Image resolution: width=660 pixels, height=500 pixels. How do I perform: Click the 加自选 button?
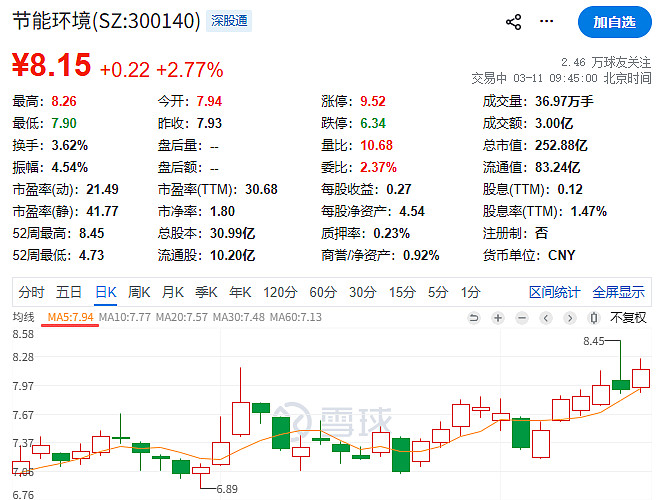[x=615, y=22]
